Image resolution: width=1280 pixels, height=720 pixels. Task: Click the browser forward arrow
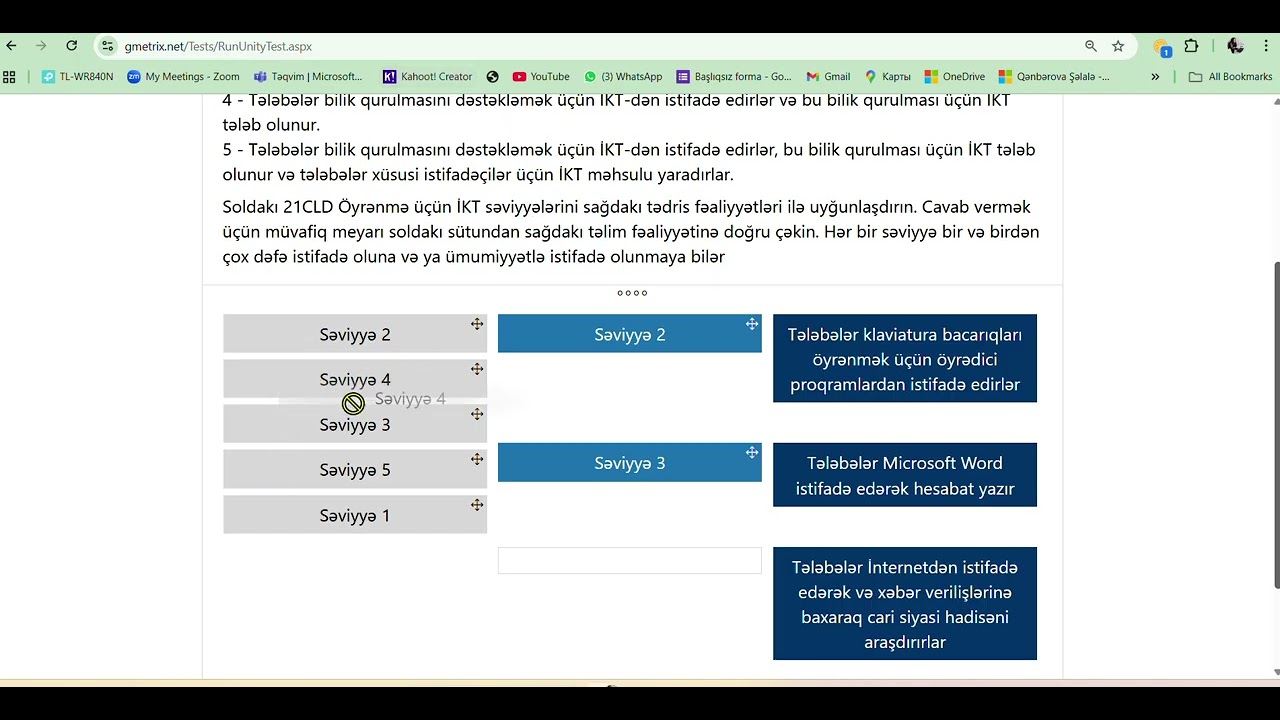pyautogui.click(x=41, y=46)
